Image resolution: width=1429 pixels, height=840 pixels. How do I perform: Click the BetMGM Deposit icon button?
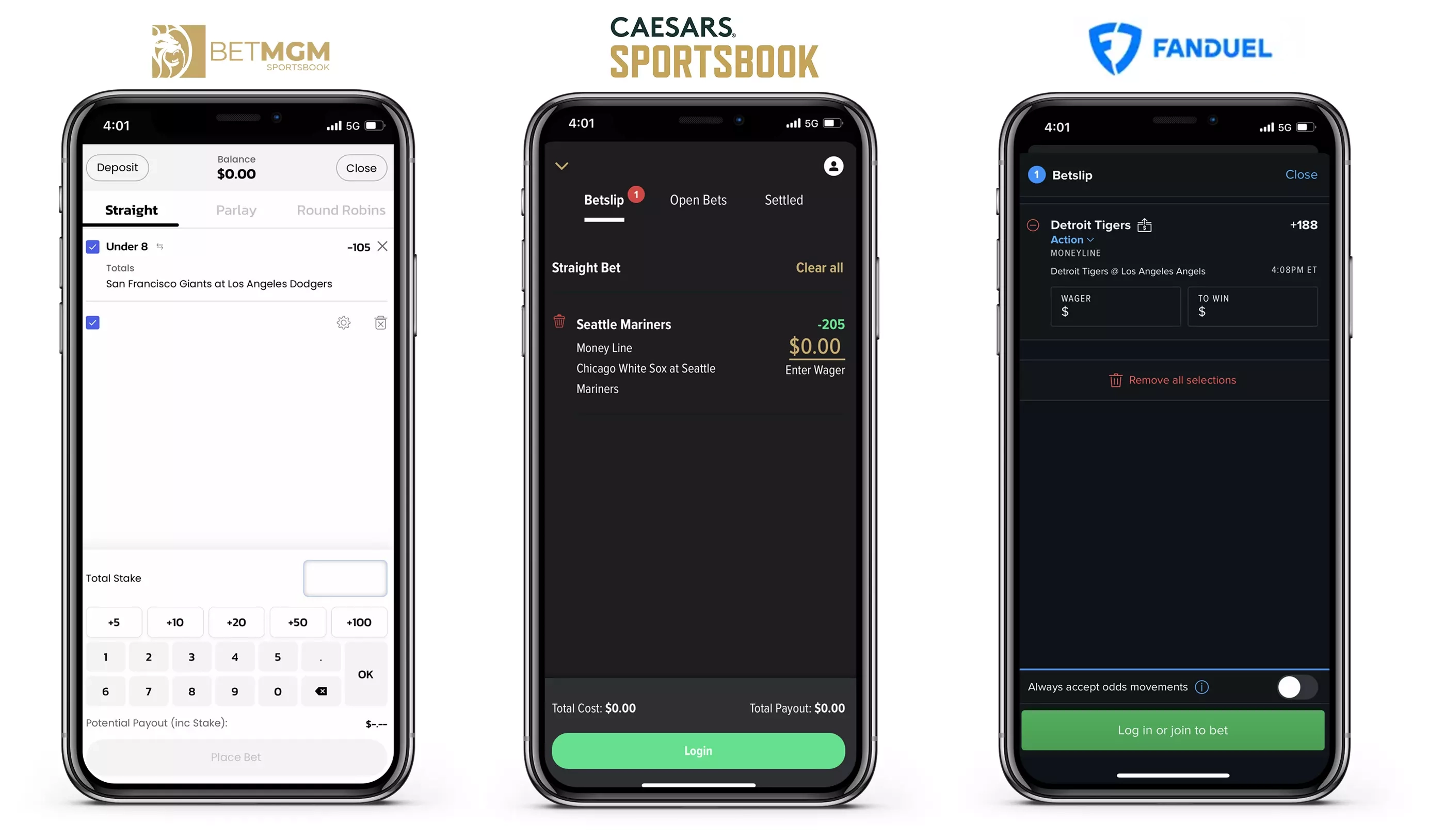coord(117,167)
